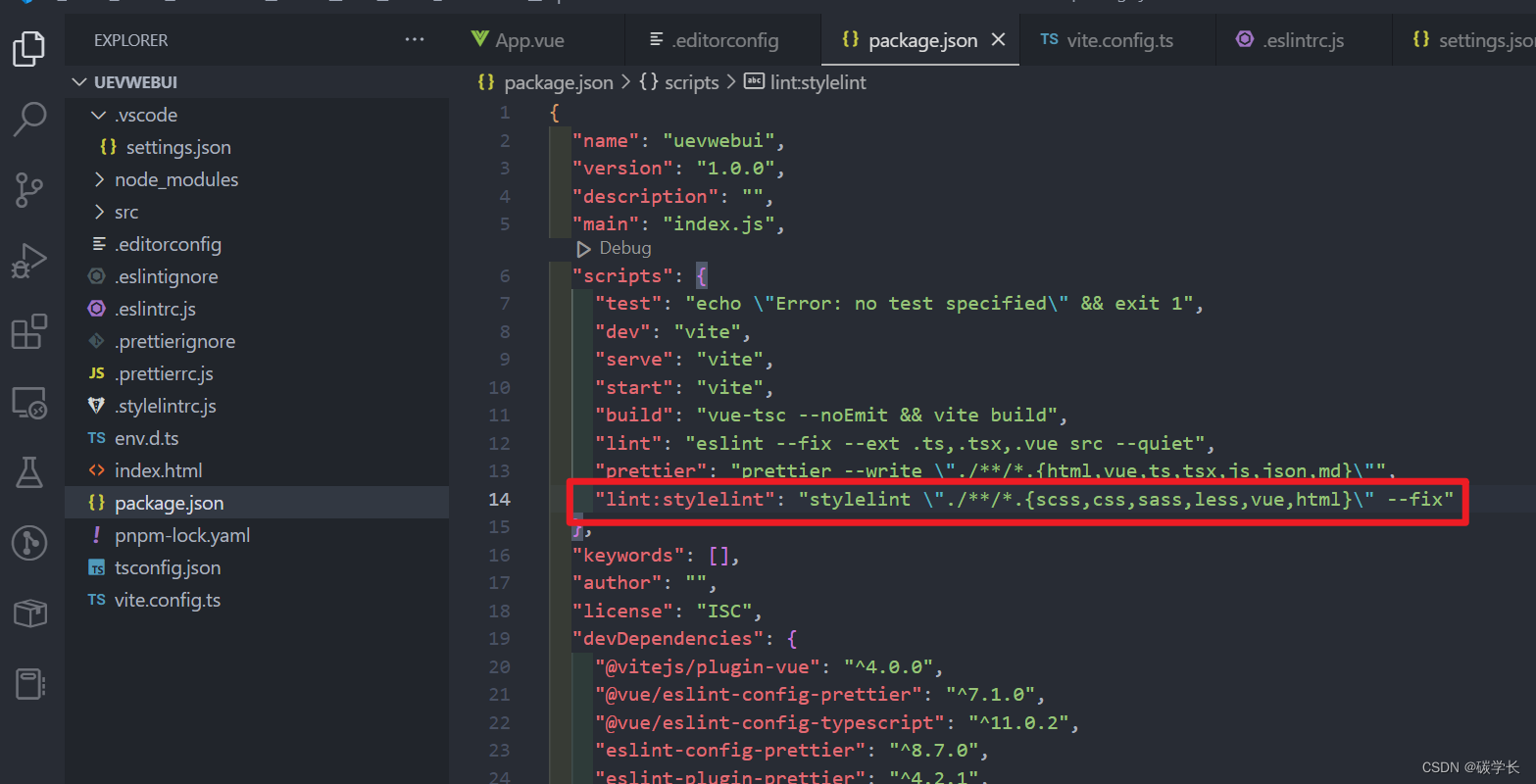
Task: Click the "version" key on line 3
Action: pyautogui.click(x=622, y=168)
